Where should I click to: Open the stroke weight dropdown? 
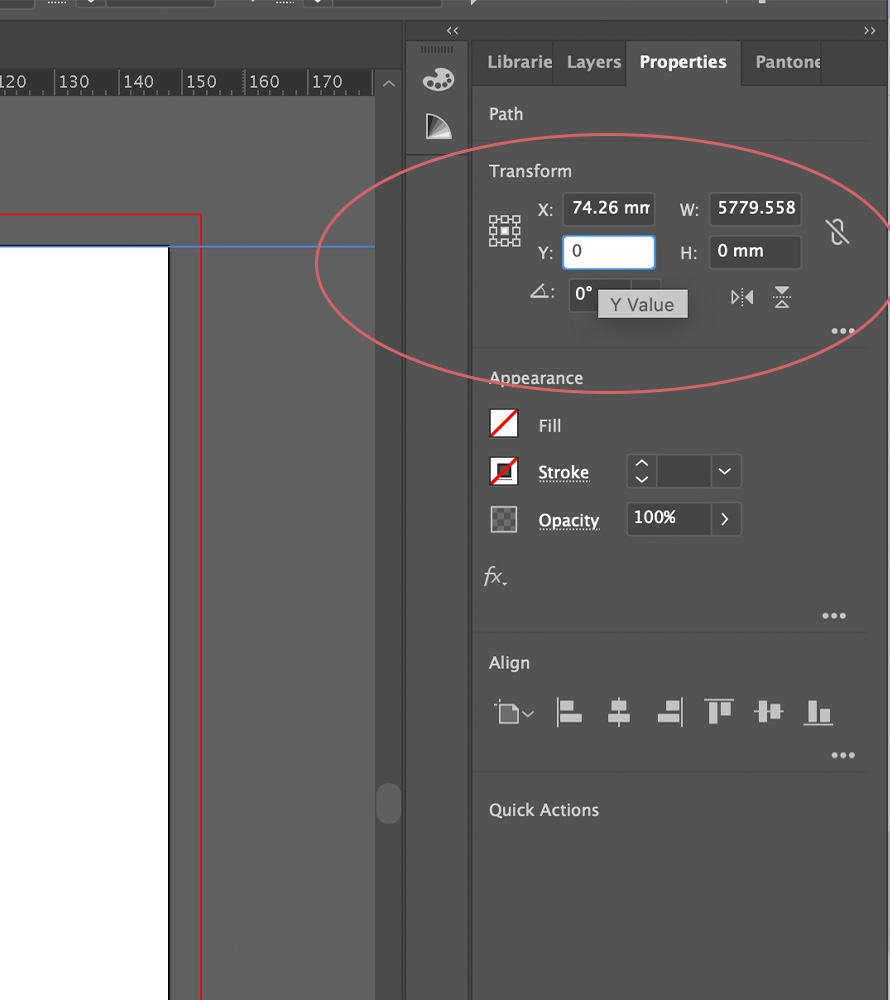click(x=725, y=471)
